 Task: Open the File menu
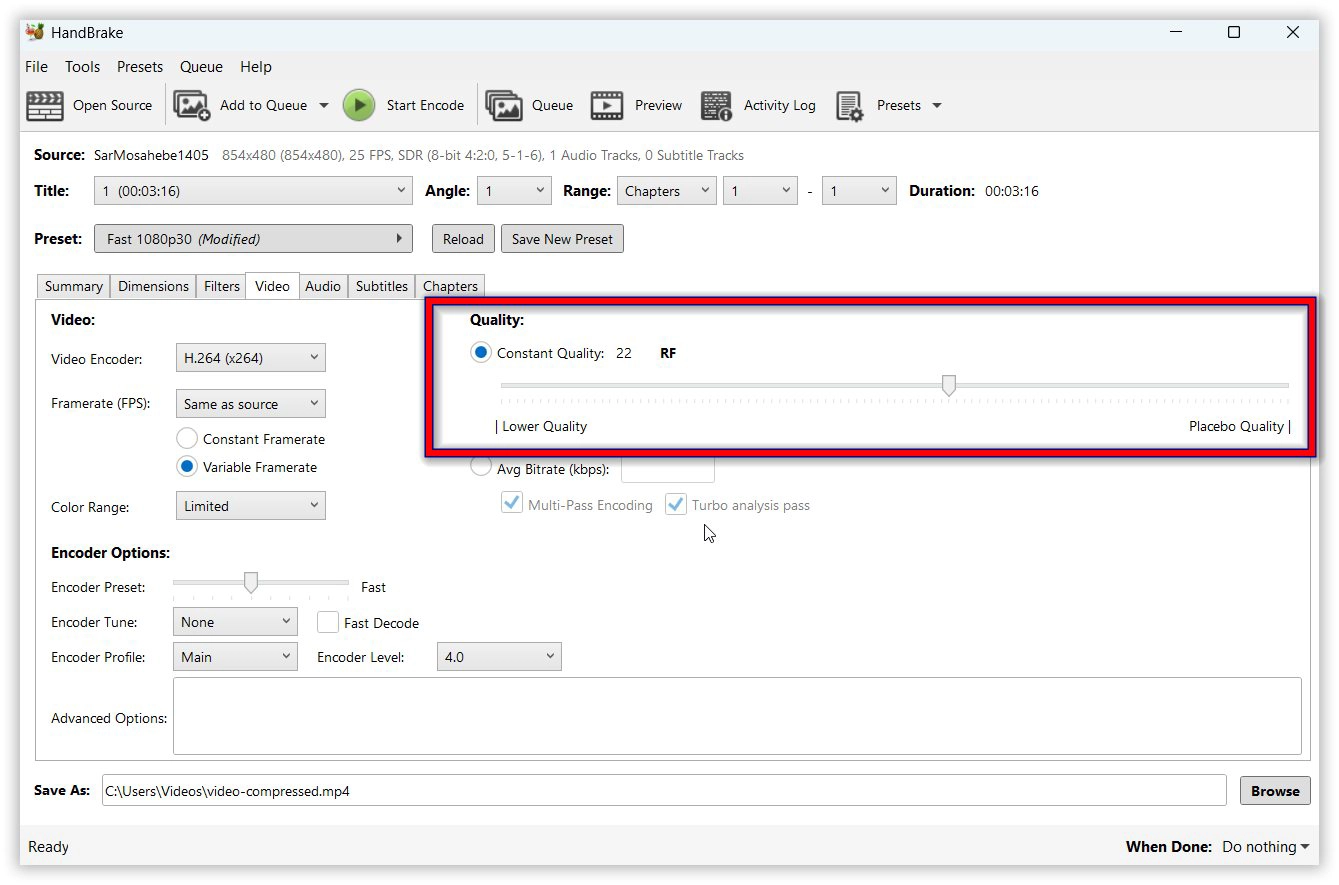point(36,67)
